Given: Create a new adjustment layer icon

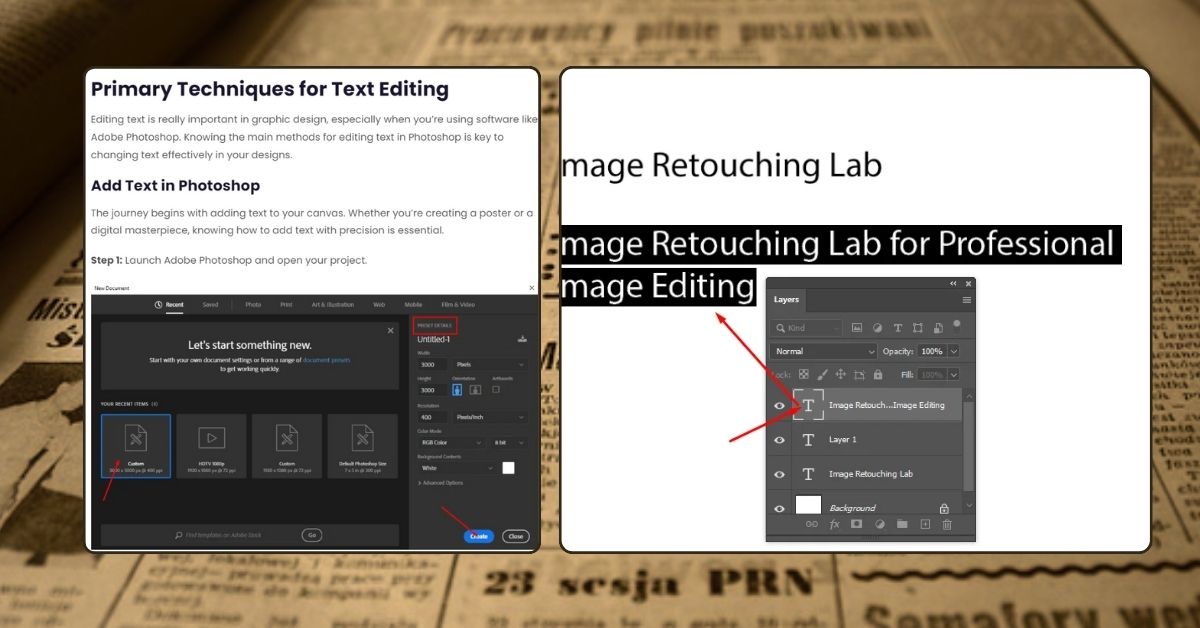Looking at the screenshot, I should [x=878, y=524].
